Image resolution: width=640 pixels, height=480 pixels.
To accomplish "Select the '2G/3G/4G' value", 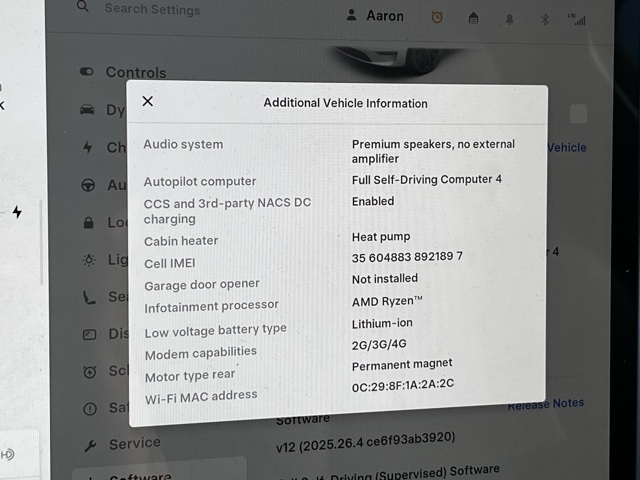I will (379, 345).
